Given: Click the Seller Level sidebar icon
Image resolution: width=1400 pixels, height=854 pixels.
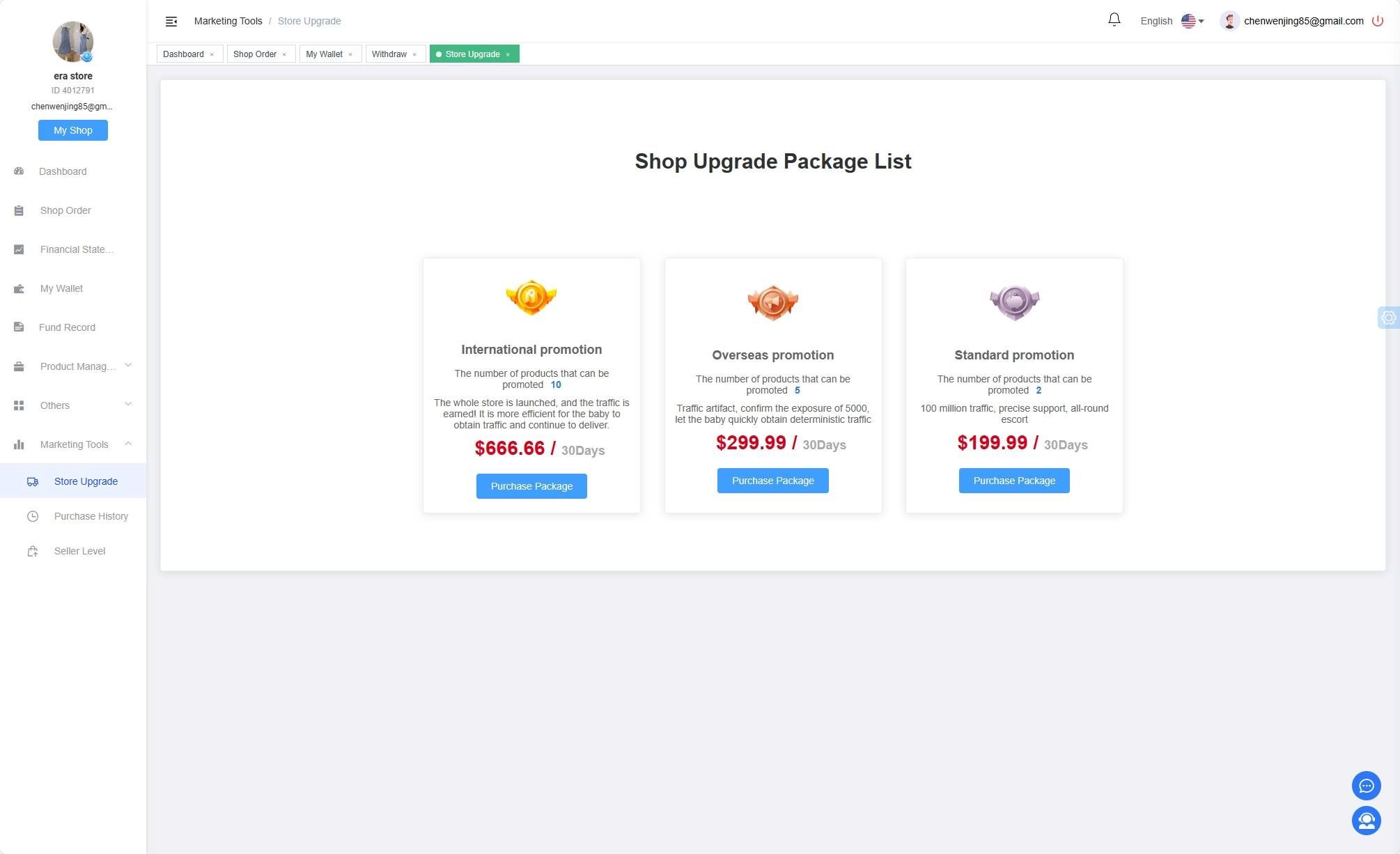Looking at the screenshot, I should point(32,551).
